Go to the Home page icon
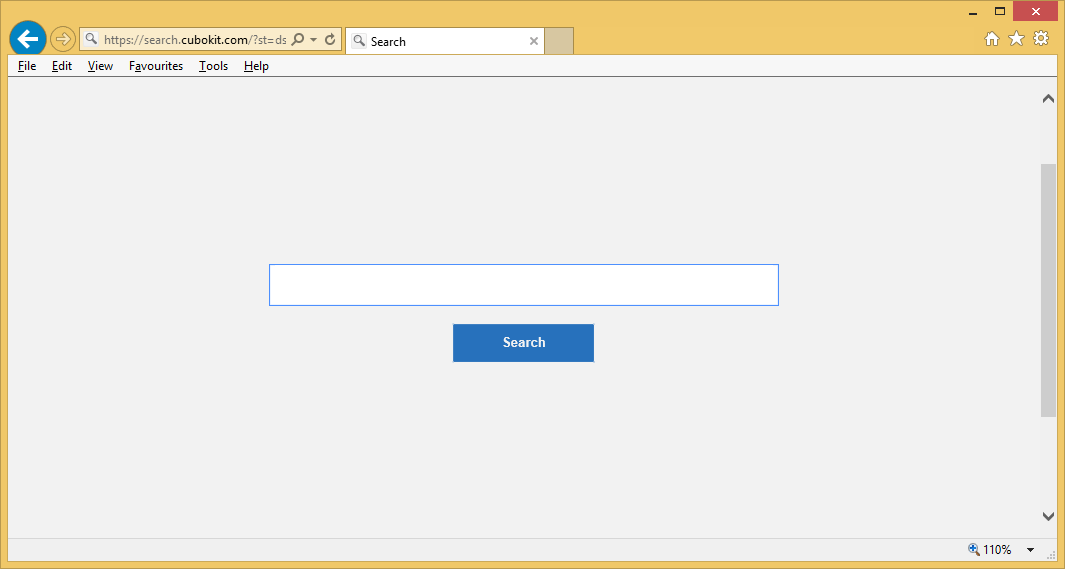Image resolution: width=1065 pixels, height=569 pixels. (992, 39)
